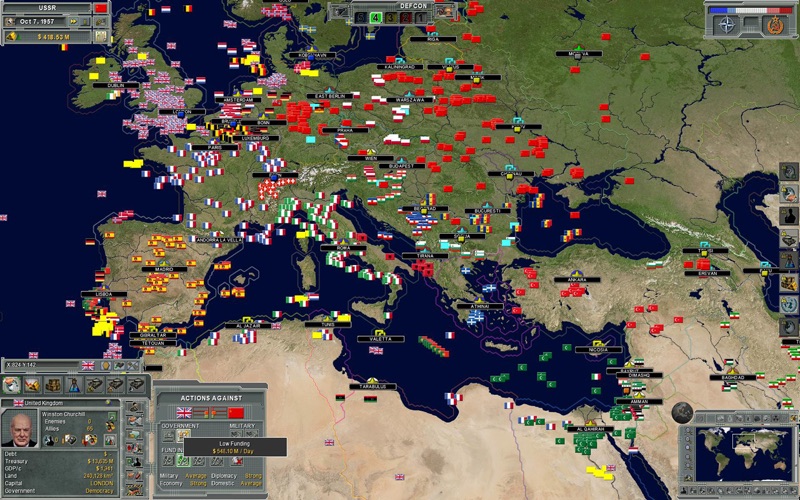
Task: Click the missile icon left of DEFCON
Action: coord(339,11)
